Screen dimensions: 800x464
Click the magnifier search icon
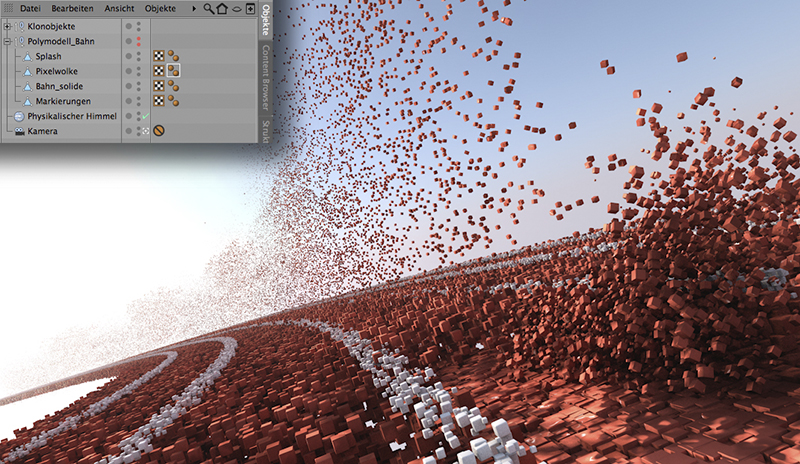208,9
